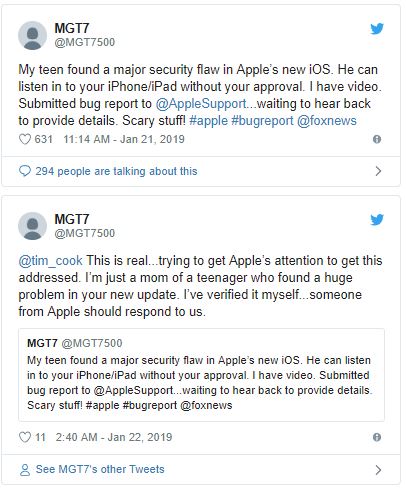This screenshot has height=488, width=406.
Task: Open MGT7 avatar in second tweet
Action: pos(32,226)
